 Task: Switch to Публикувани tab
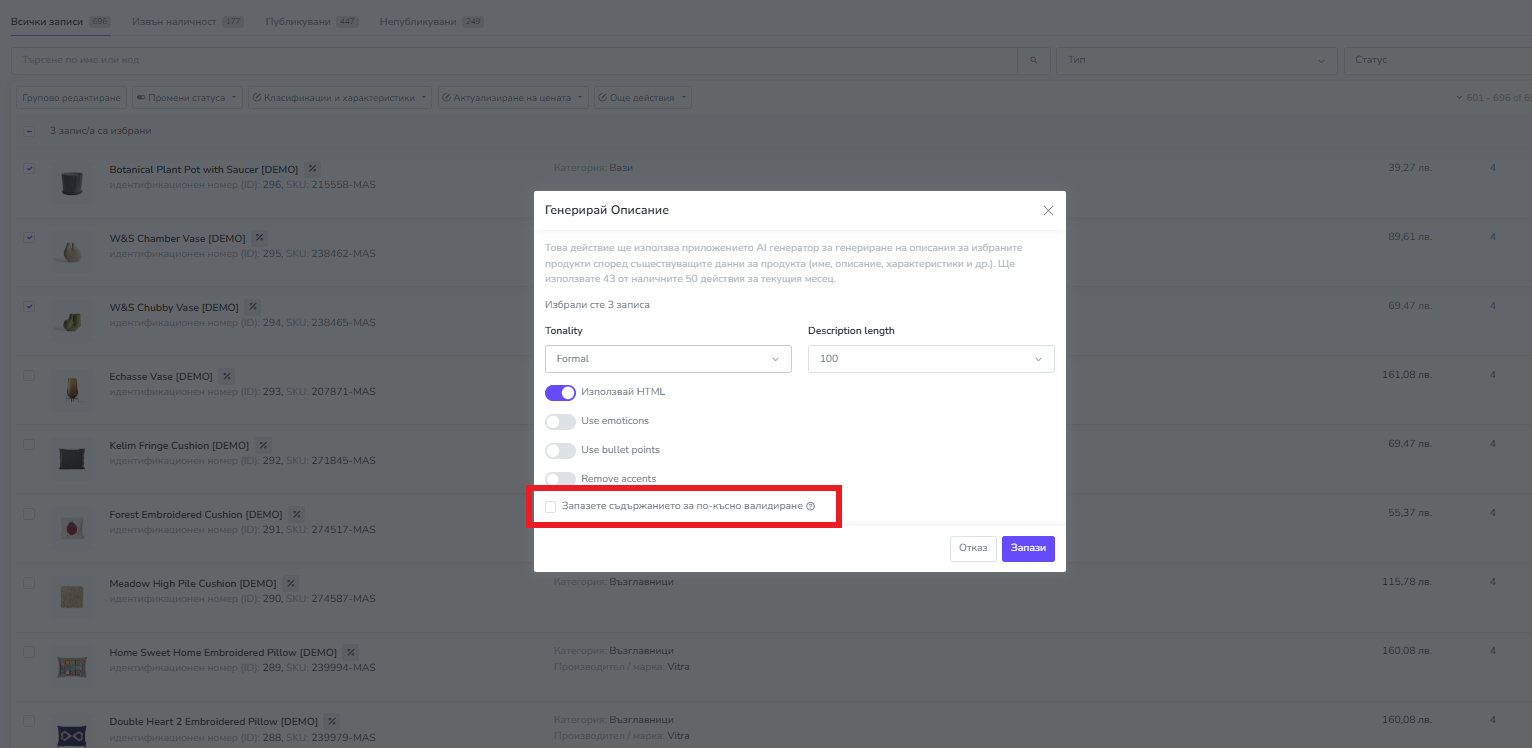(x=312, y=21)
